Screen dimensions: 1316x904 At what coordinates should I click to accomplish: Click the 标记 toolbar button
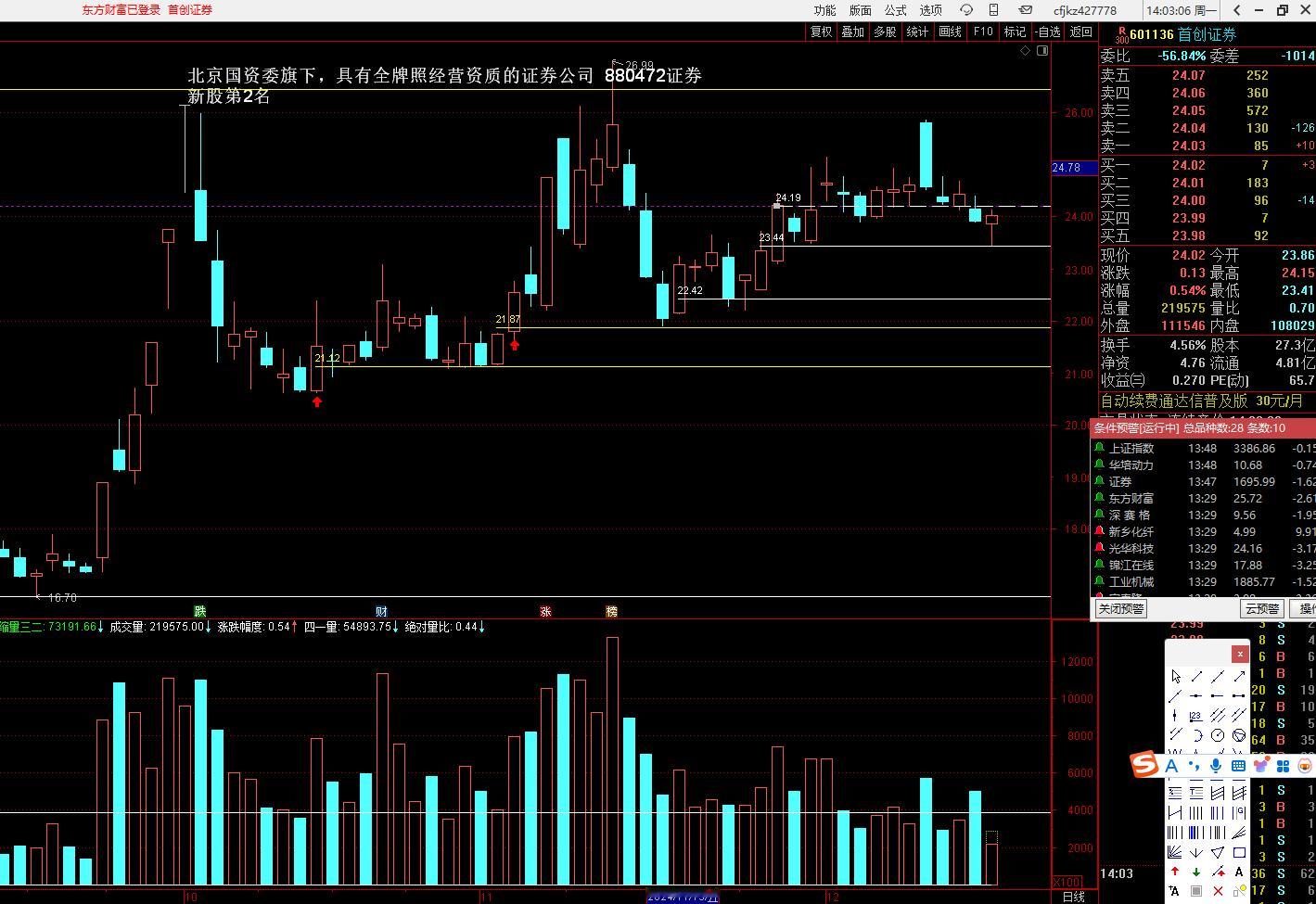point(1015,32)
